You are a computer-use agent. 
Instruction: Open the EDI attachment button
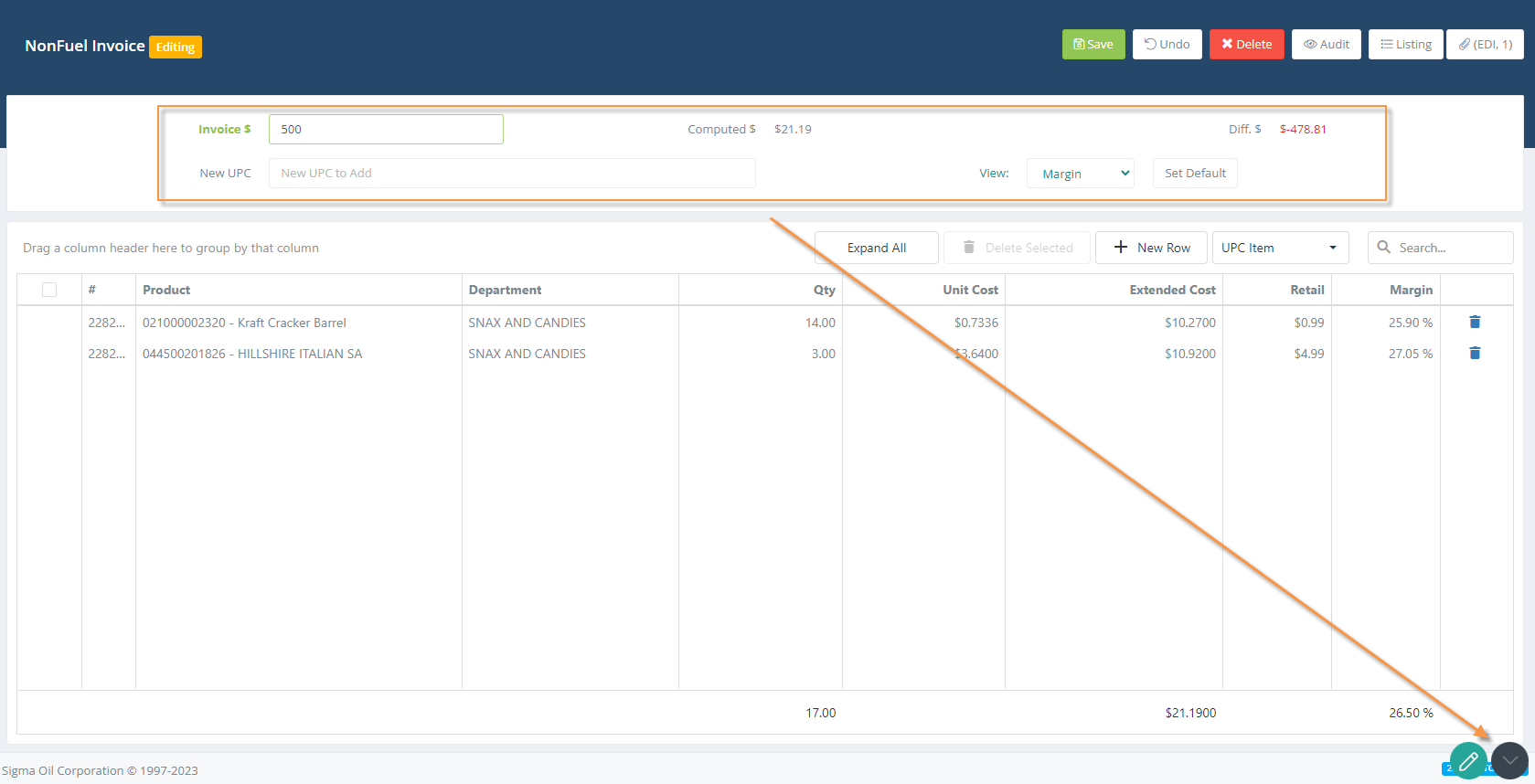coord(1485,44)
